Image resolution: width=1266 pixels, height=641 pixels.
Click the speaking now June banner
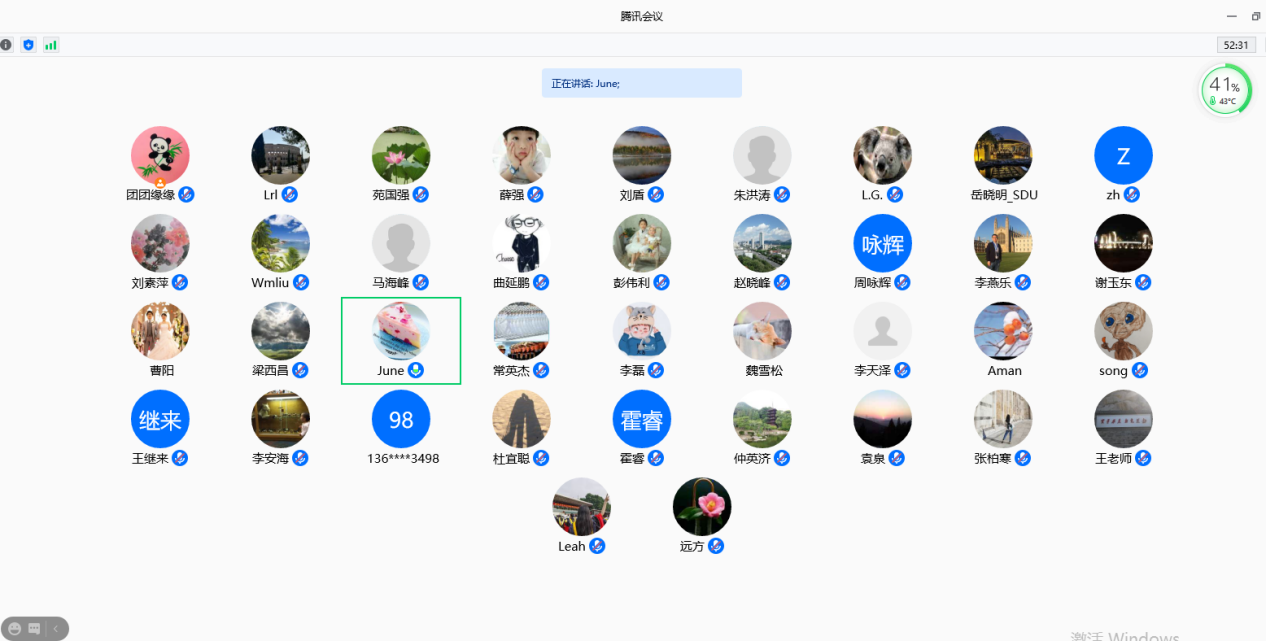pyautogui.click(x=641, y=83)
